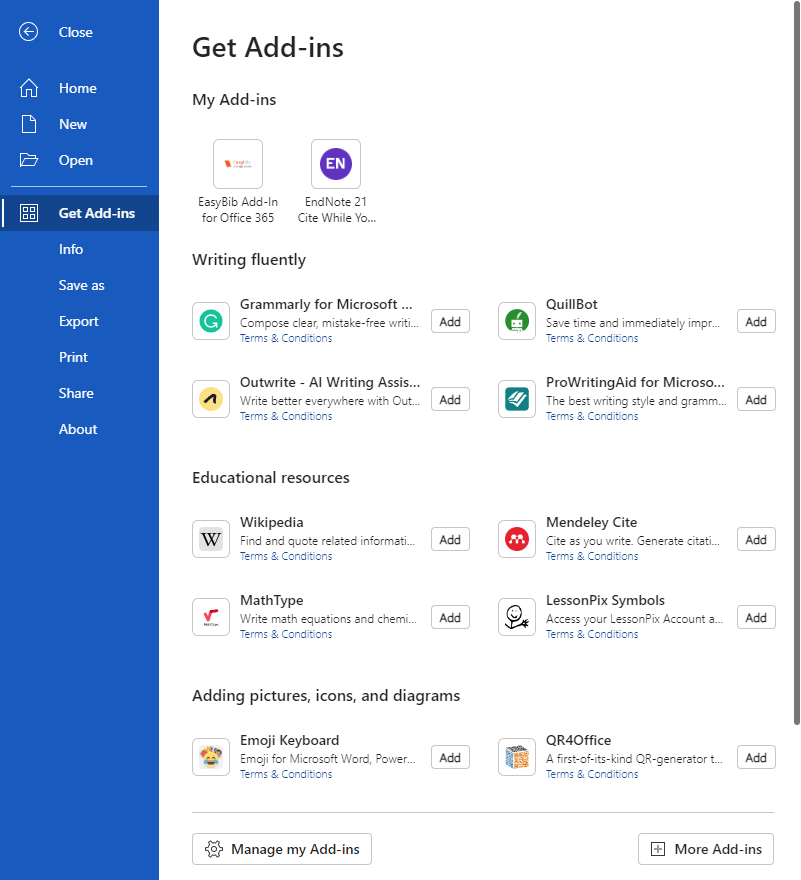Click the Home house icon
The height and width of the screenshot is (880, 801).
29,88
